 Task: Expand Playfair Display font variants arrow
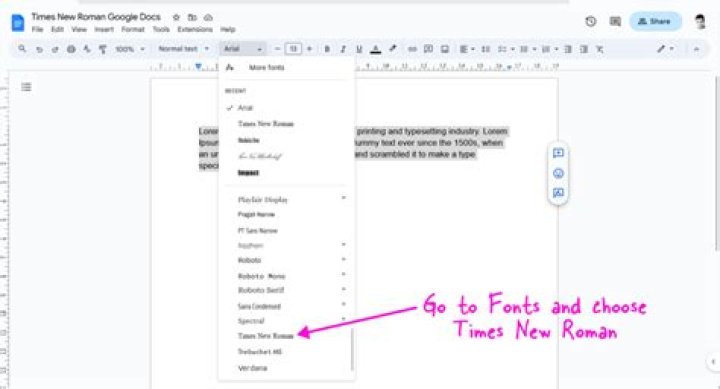[343, 198]
